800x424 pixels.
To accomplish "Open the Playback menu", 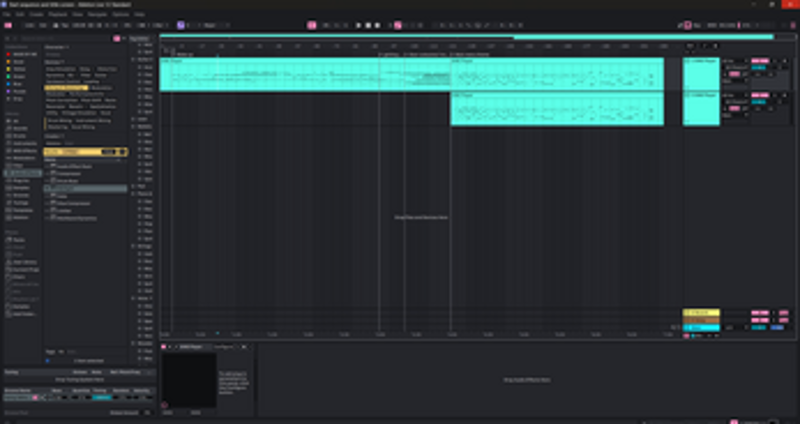I will (x=58, y=14).
